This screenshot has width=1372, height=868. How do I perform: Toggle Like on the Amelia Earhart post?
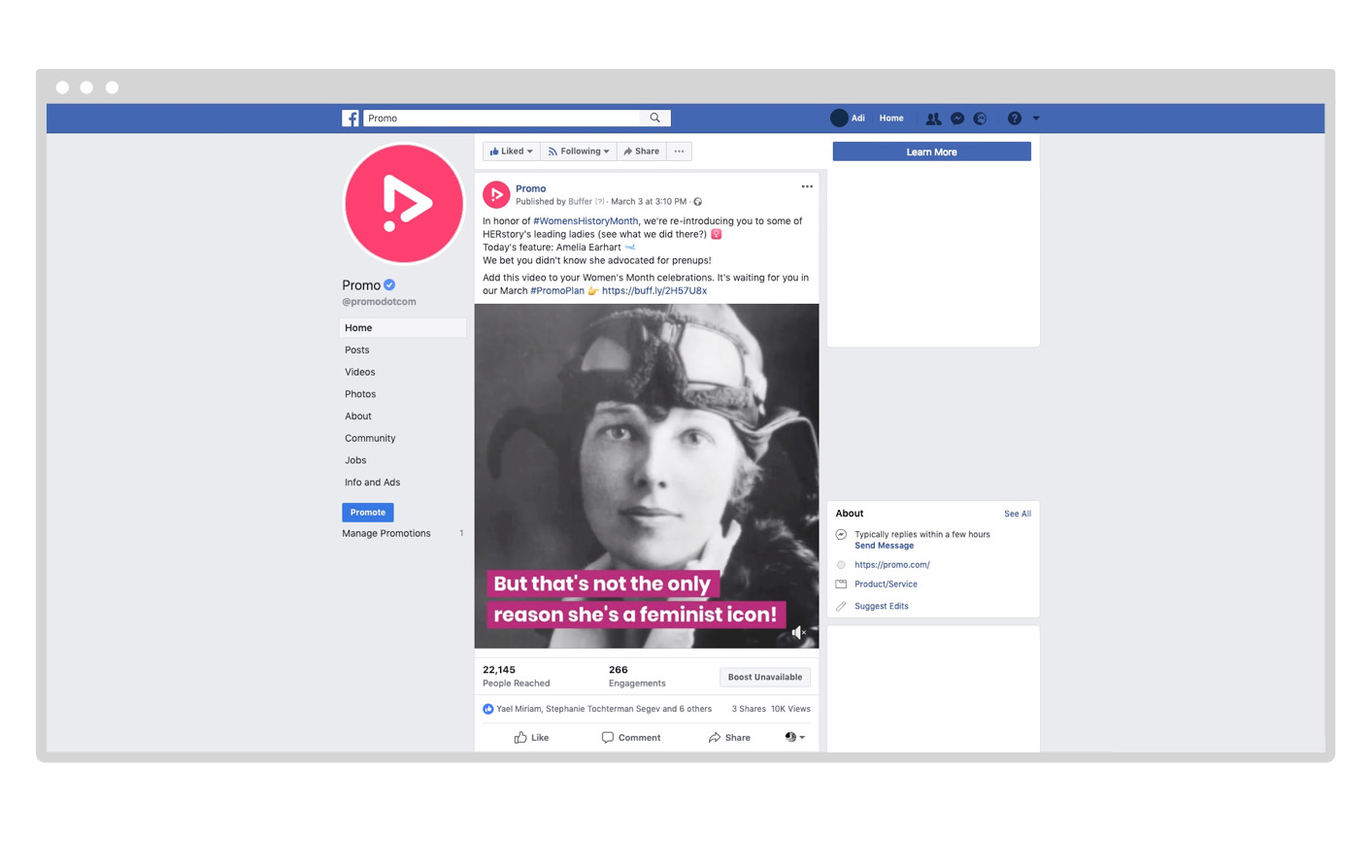point(531,738)
